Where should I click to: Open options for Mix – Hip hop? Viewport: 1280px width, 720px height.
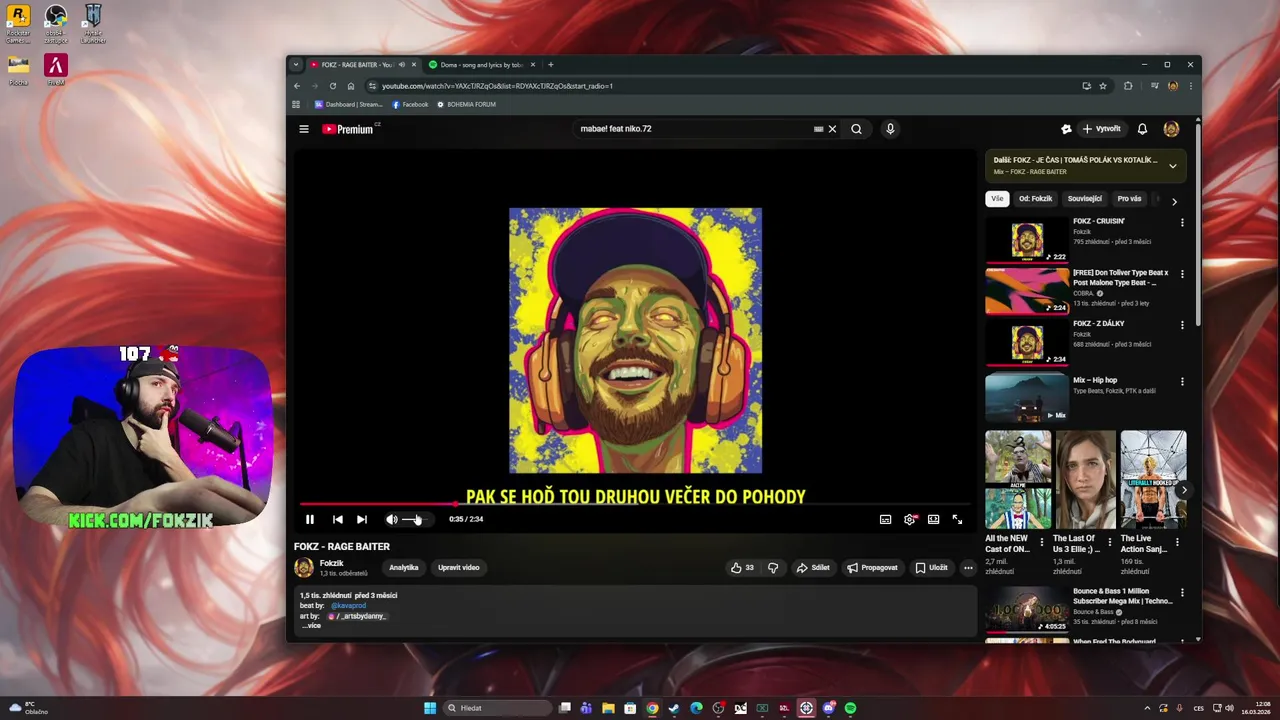click(x=1182, y=382)
